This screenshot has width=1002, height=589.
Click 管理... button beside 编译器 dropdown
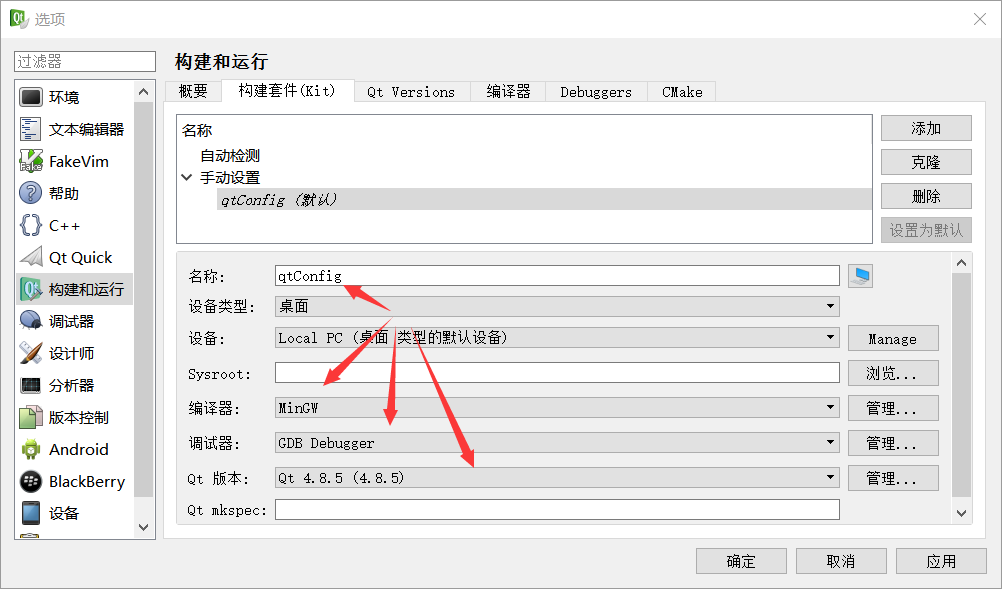893,408
